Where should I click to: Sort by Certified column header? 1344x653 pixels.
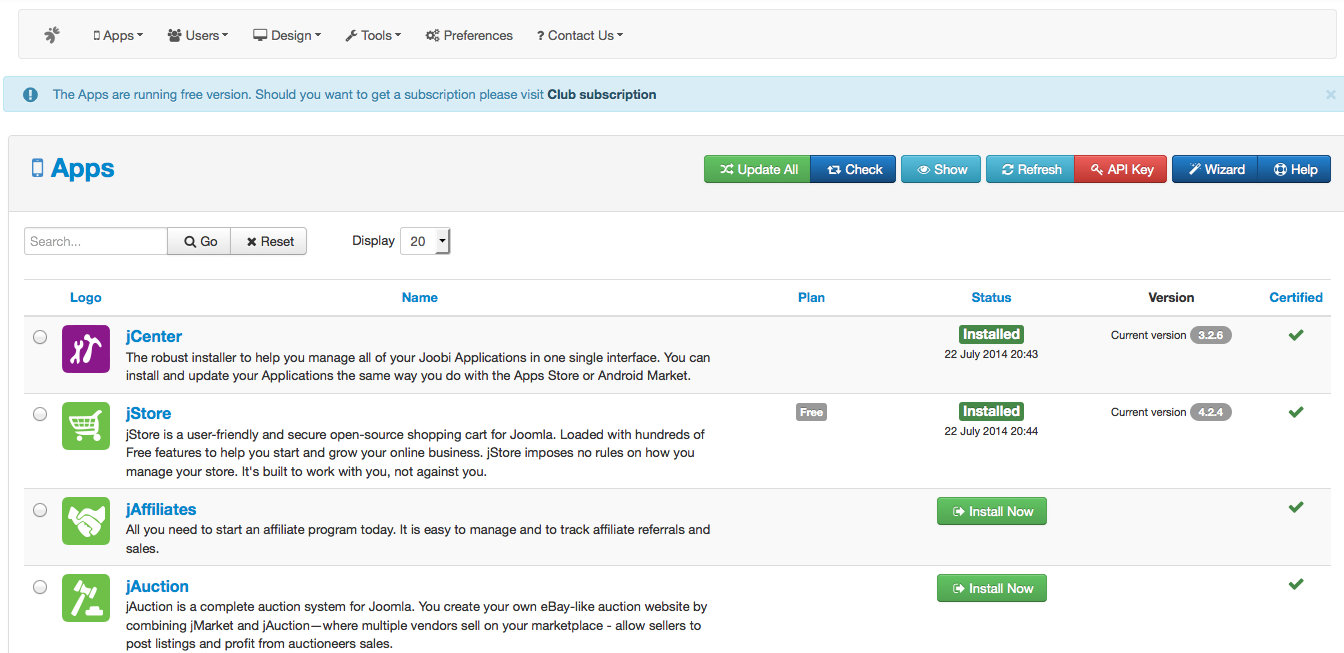point(1296,297)
